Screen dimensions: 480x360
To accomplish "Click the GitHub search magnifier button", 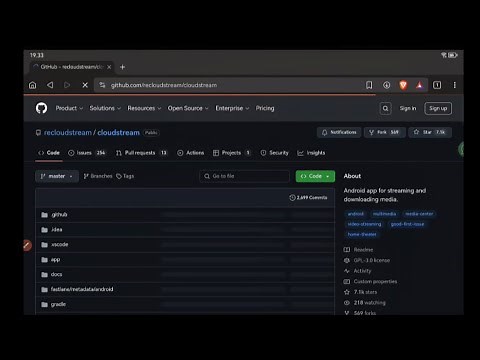I will 385,108.
